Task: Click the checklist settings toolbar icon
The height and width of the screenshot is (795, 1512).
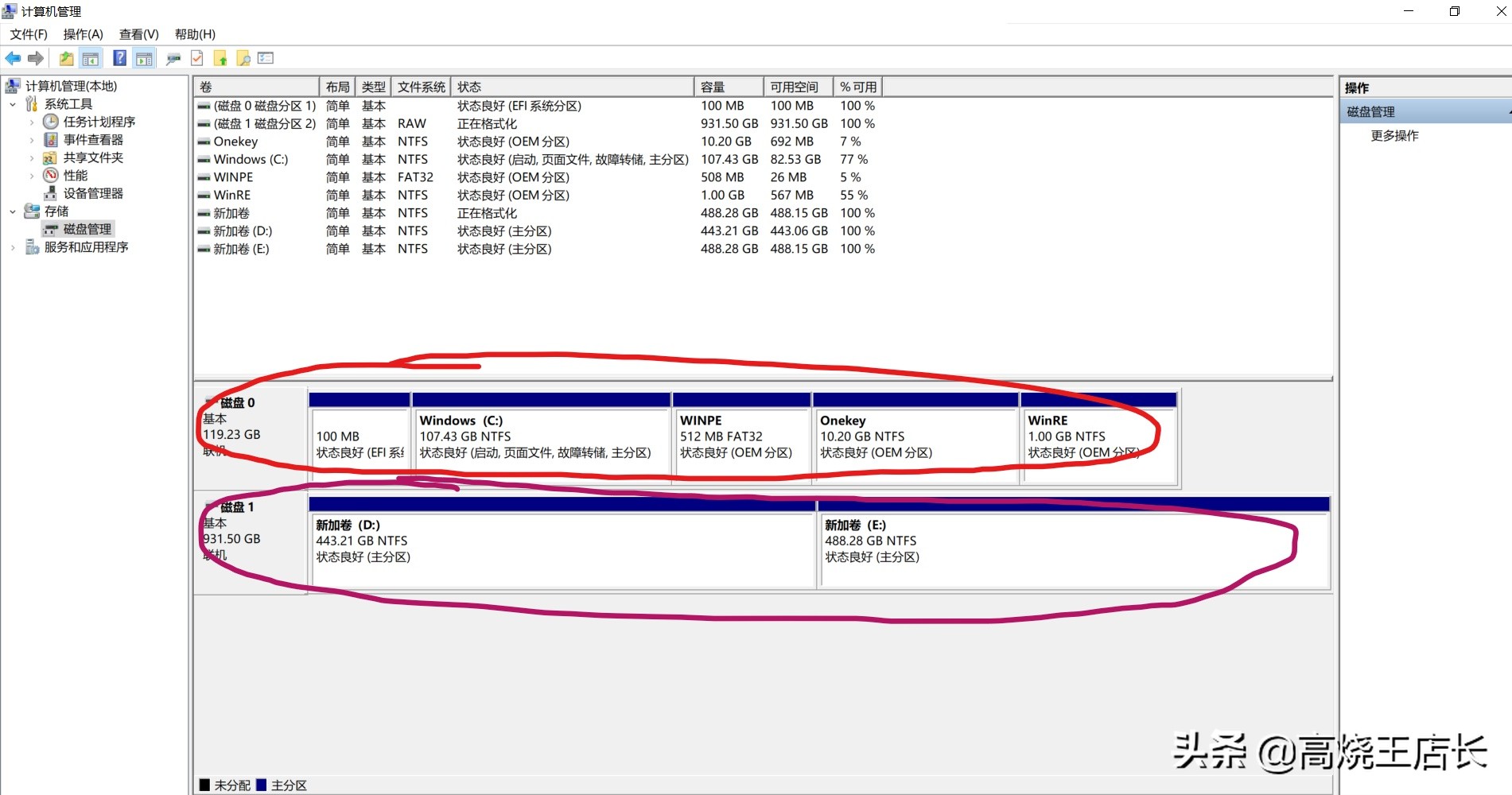Action: (x=266, y=58)
